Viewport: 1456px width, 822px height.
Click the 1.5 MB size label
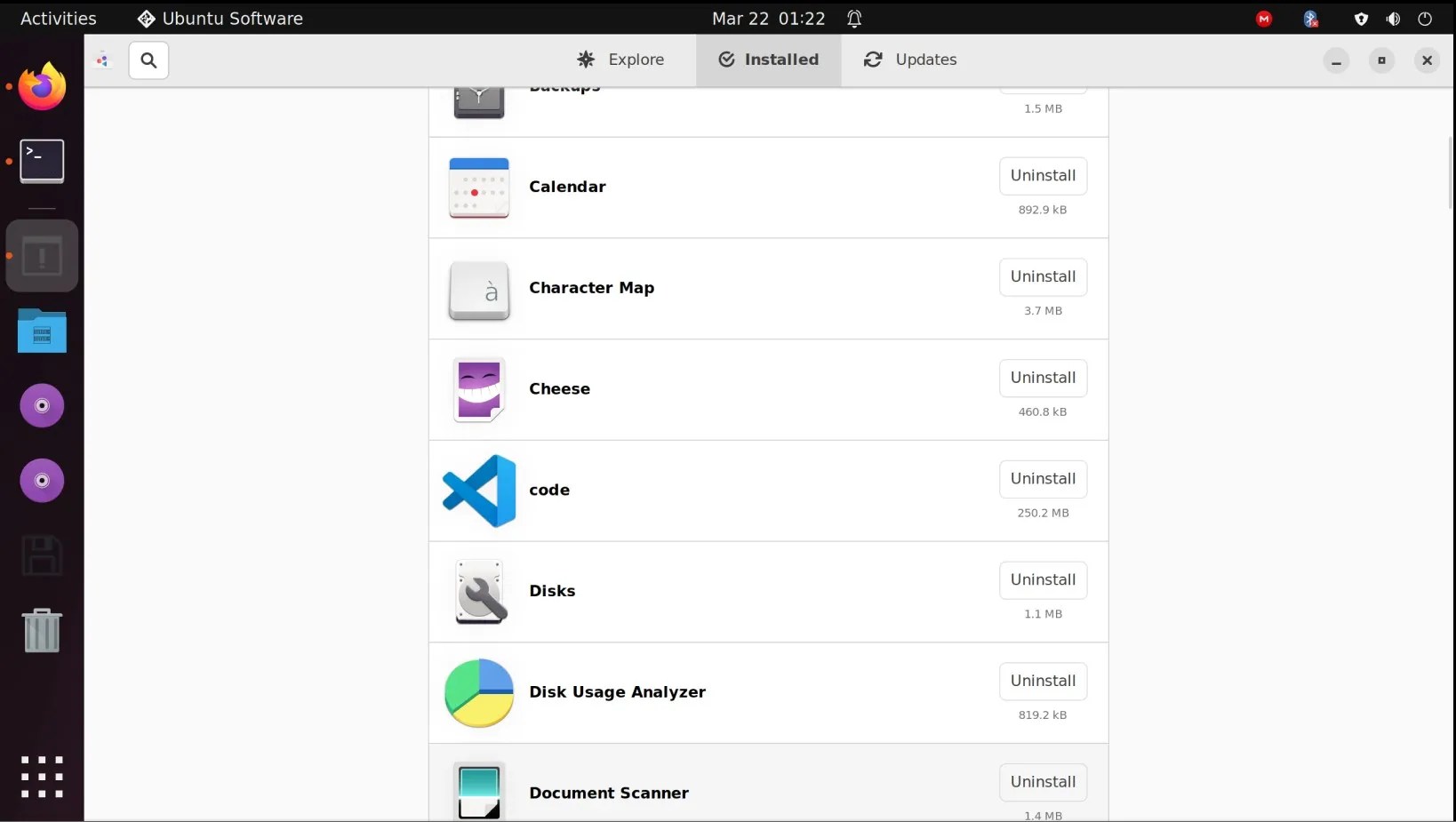click(1043, 109)
